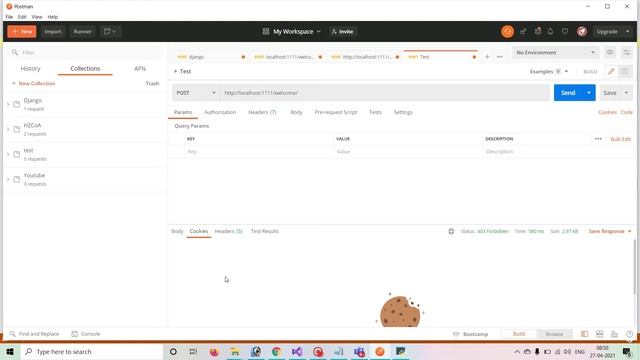Click the request URL field
This screenshot has height=360, width=640.
point(384,93)
